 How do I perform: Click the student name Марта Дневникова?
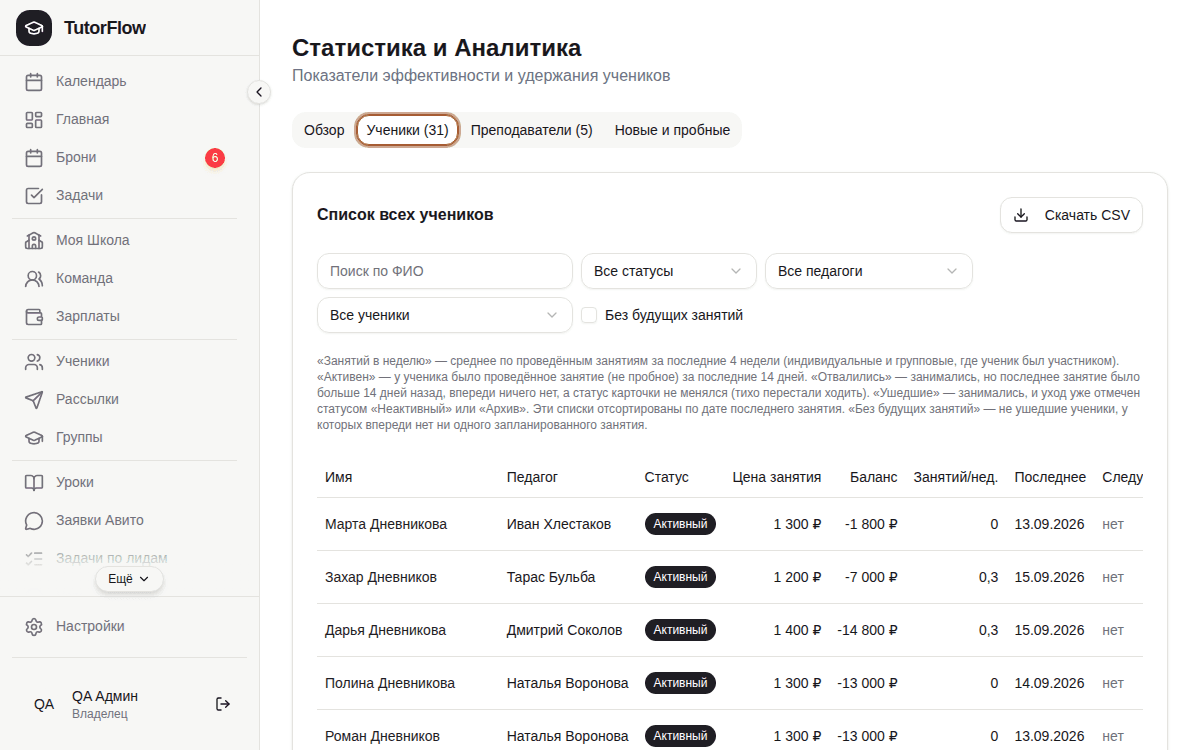[x=386, y=524]
